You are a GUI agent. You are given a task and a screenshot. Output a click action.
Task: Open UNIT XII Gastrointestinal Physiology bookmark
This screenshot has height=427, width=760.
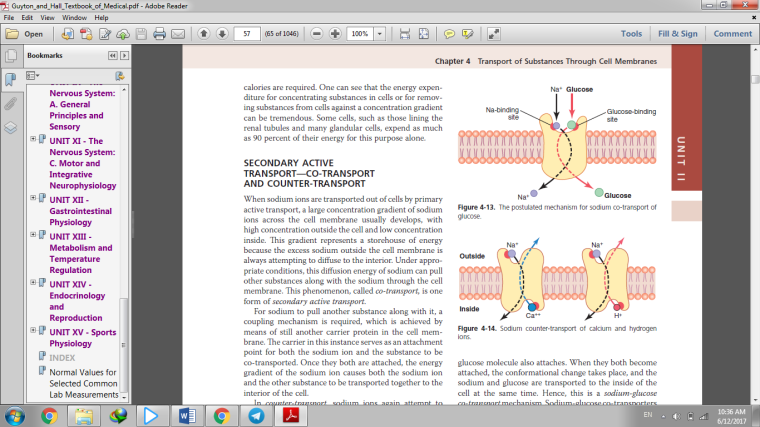coord(80,211)
